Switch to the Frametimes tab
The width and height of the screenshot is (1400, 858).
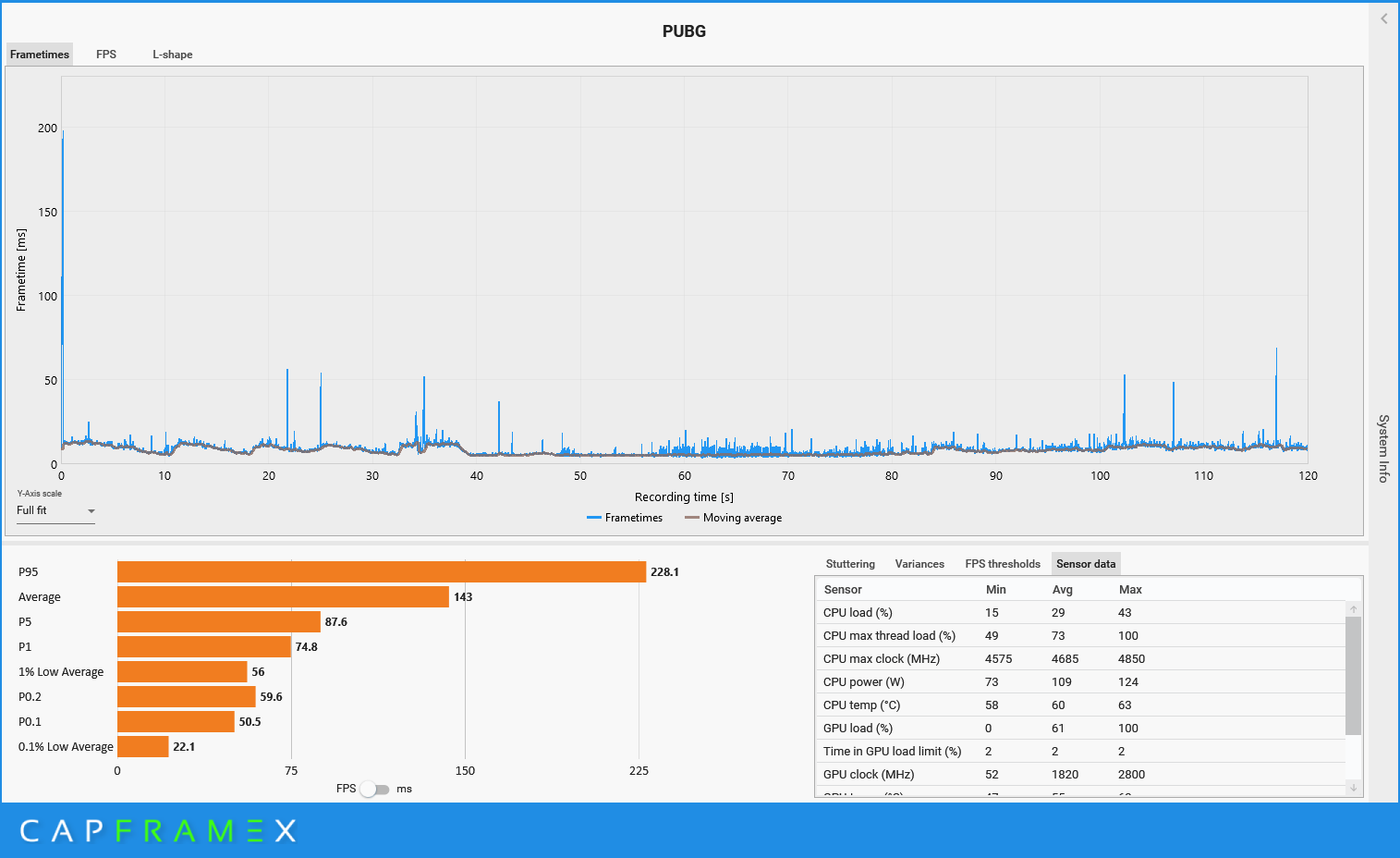pos(40,55)
